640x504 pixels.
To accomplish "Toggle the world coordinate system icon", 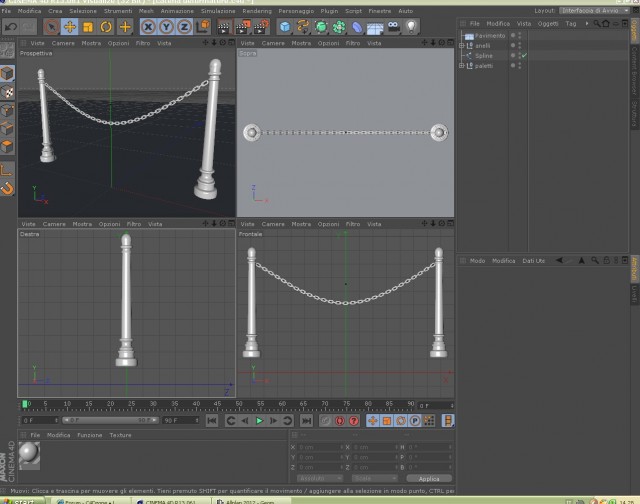I will [x=203, y=27].
